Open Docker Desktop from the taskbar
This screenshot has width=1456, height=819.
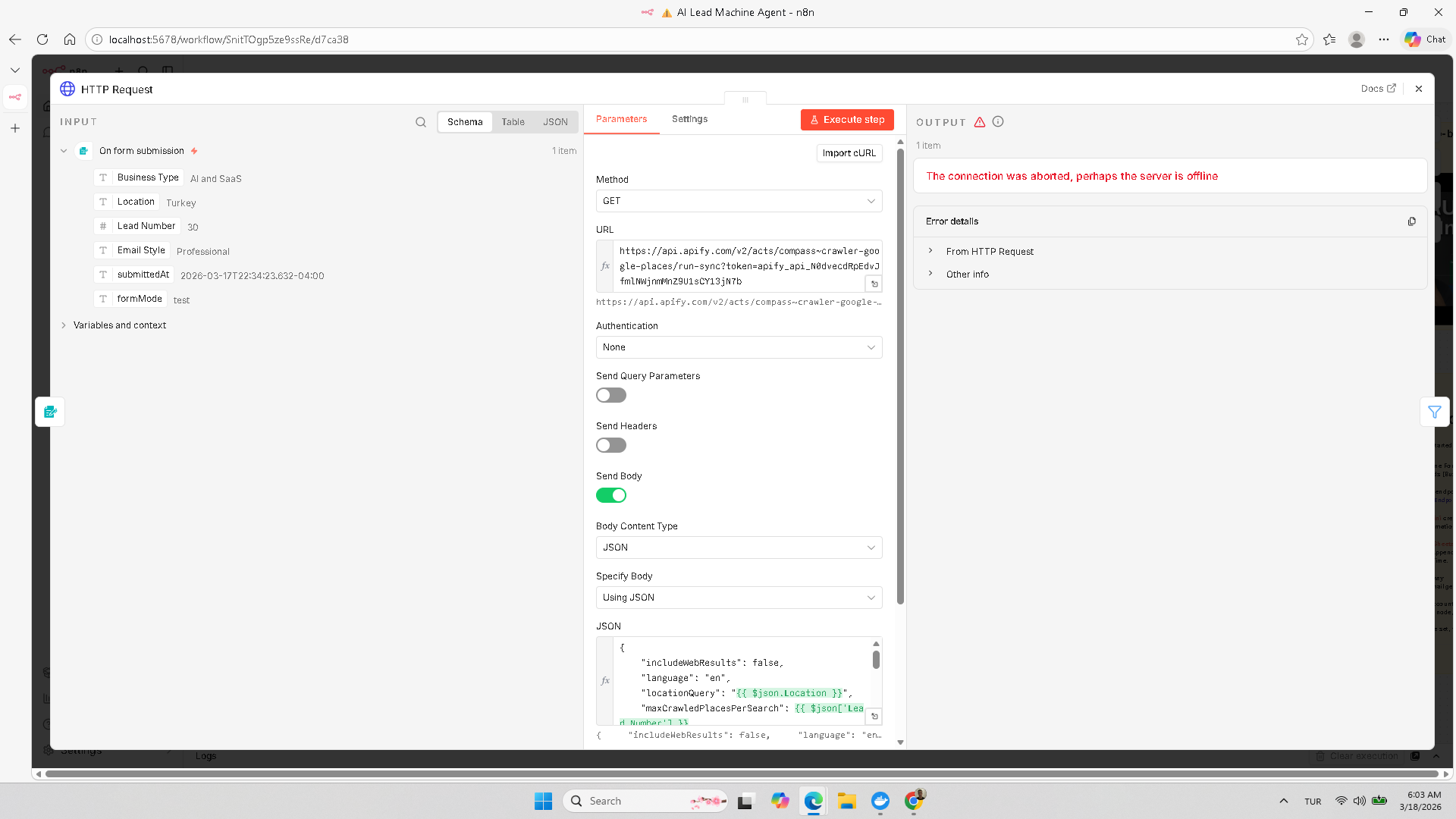tap(880, 801)
